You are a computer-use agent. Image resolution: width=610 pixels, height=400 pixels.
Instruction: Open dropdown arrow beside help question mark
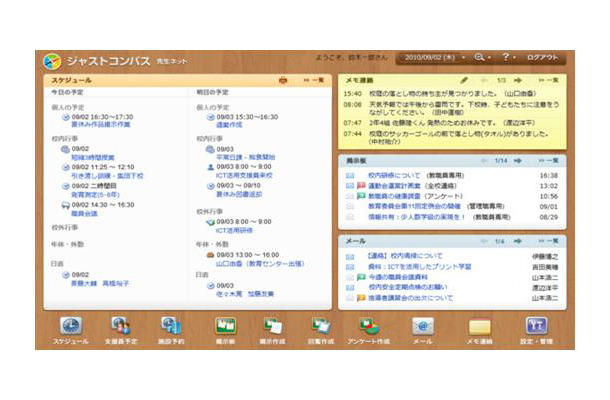click(514, 58)
